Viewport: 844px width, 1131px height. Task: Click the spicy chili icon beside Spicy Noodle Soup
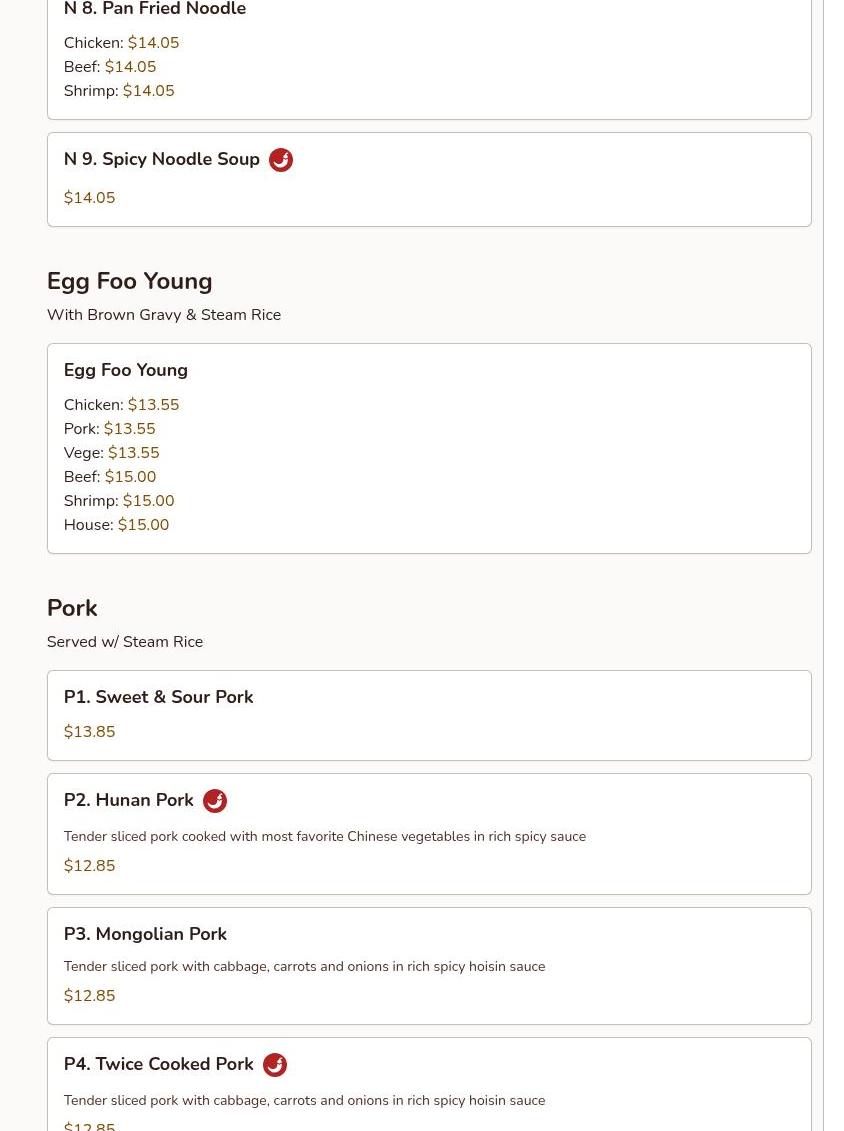click(x=281, y=159)
